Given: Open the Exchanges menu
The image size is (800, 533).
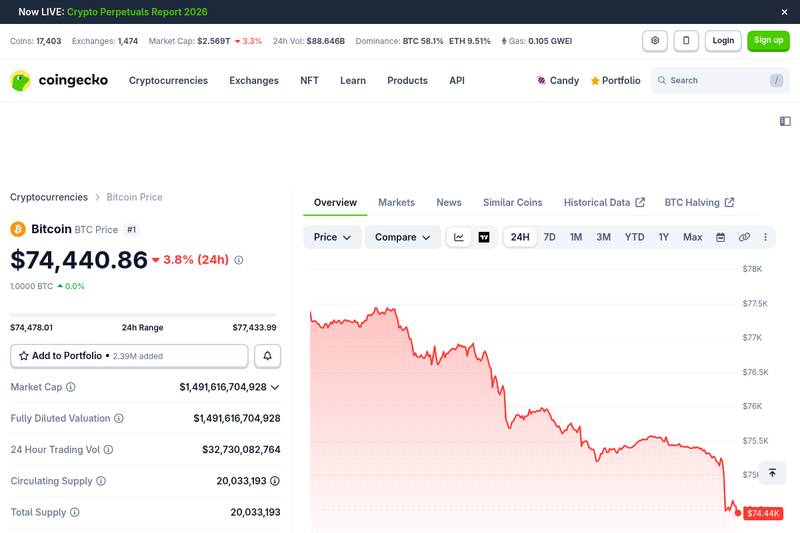Looking at the screenshot, I should tap(254, 81).
